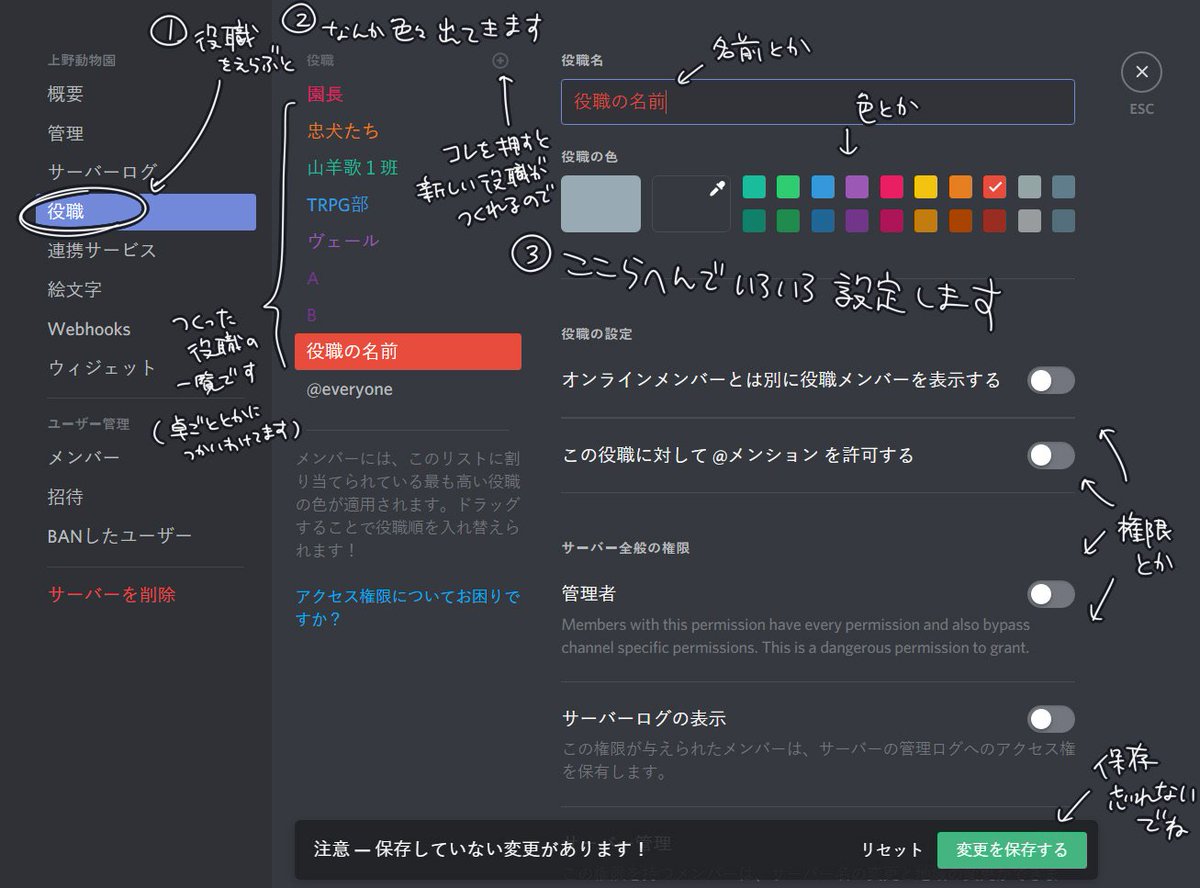Toggle allow @mention for this role
Image resolution: width=1200 pixels, height=888 pixels.
point(1051,456)
